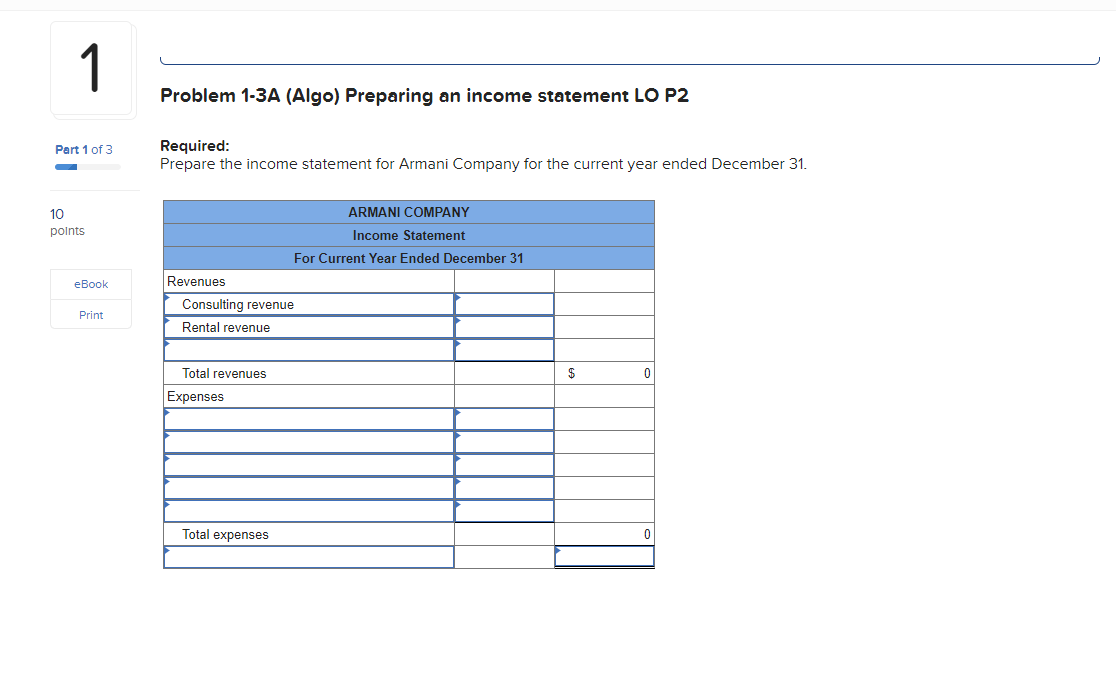This screenshot has width=1116, height=676.
Task: Open the Consulting revenue label dropdown
Action: point(307,304)
